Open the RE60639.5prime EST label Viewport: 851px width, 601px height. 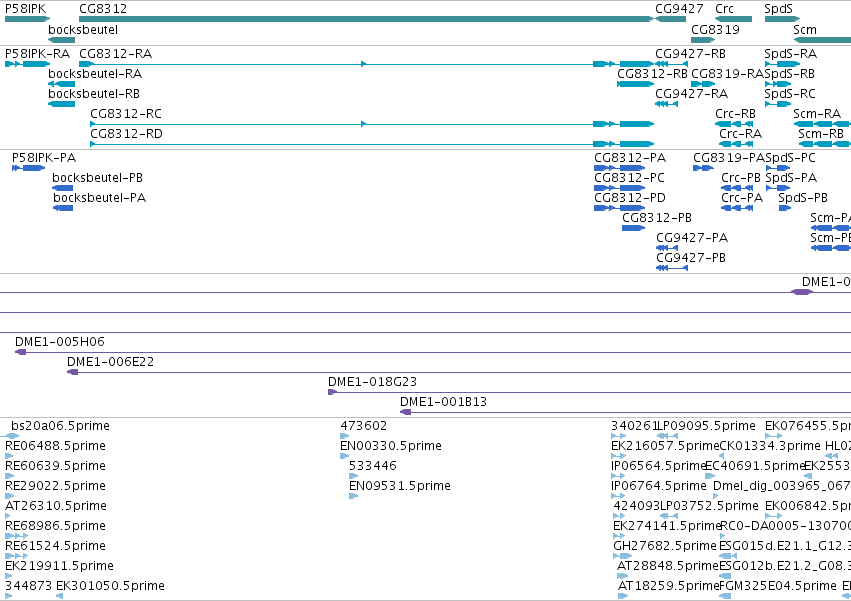click(x=55, y=466)
